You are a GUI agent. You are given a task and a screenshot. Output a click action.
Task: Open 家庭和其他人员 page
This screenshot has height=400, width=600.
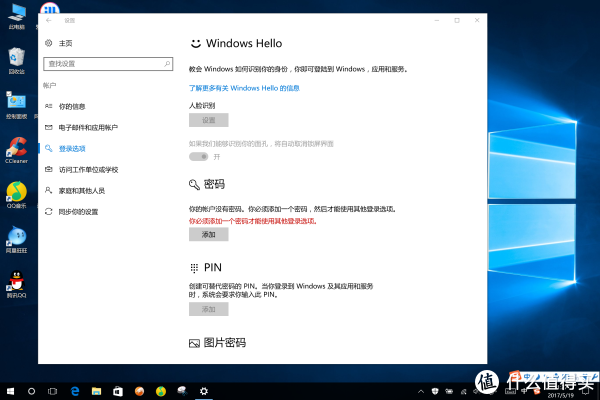pos(82,191)
